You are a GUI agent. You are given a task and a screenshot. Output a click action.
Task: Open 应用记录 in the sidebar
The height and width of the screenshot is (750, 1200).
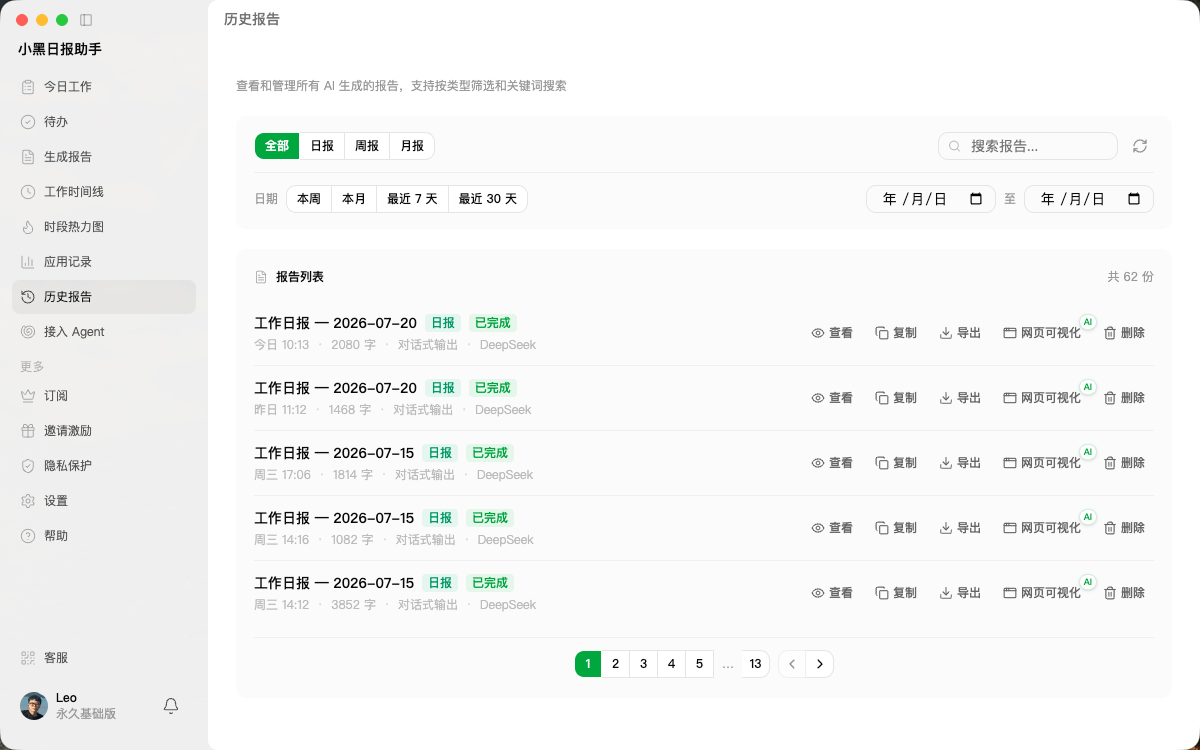pos(104,262)
